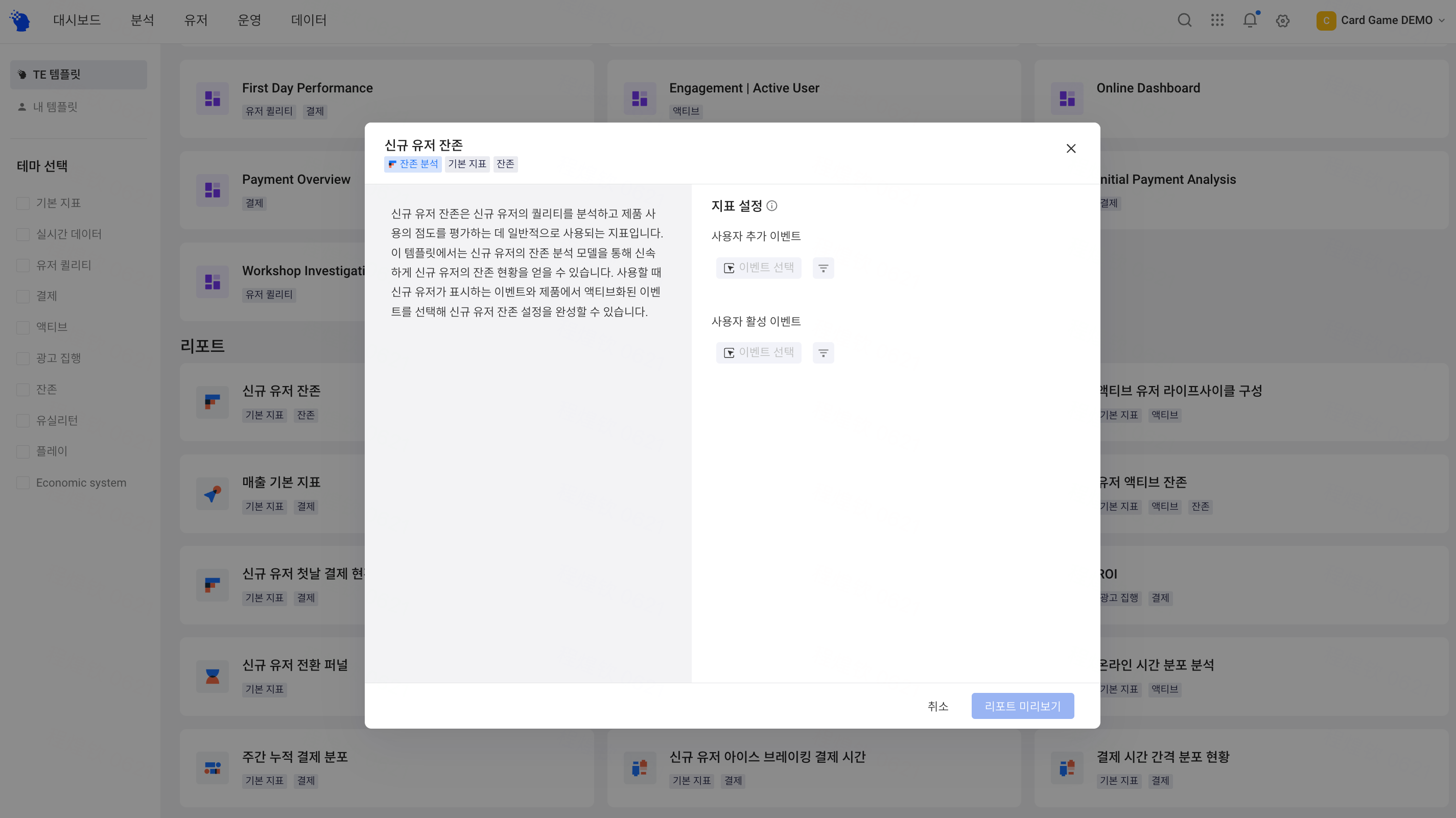Click 신규 유저 전환 퍼널 report icon

pos(213,676)
